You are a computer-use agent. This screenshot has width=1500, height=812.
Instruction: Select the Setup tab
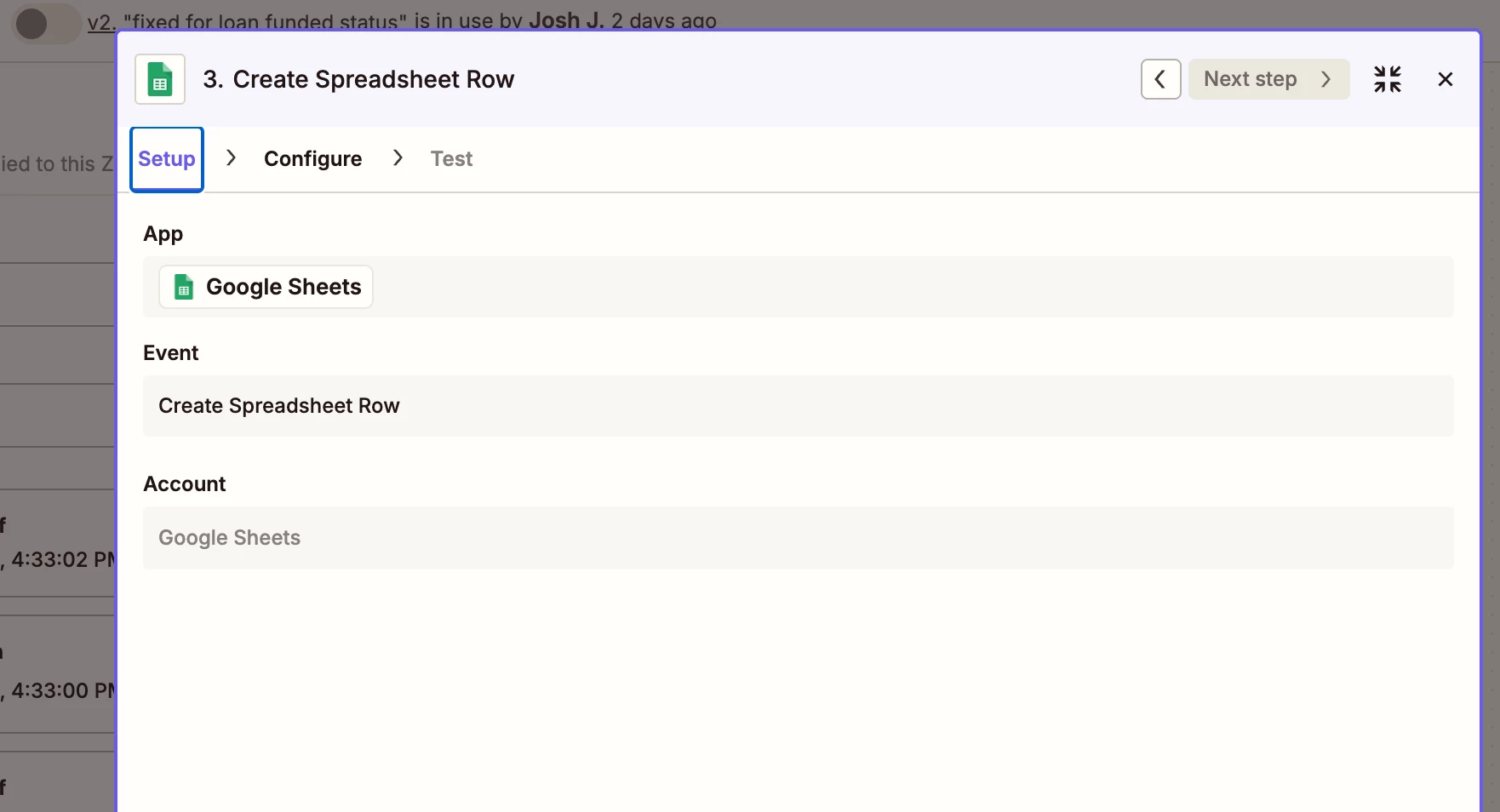[x=167, y=159]
